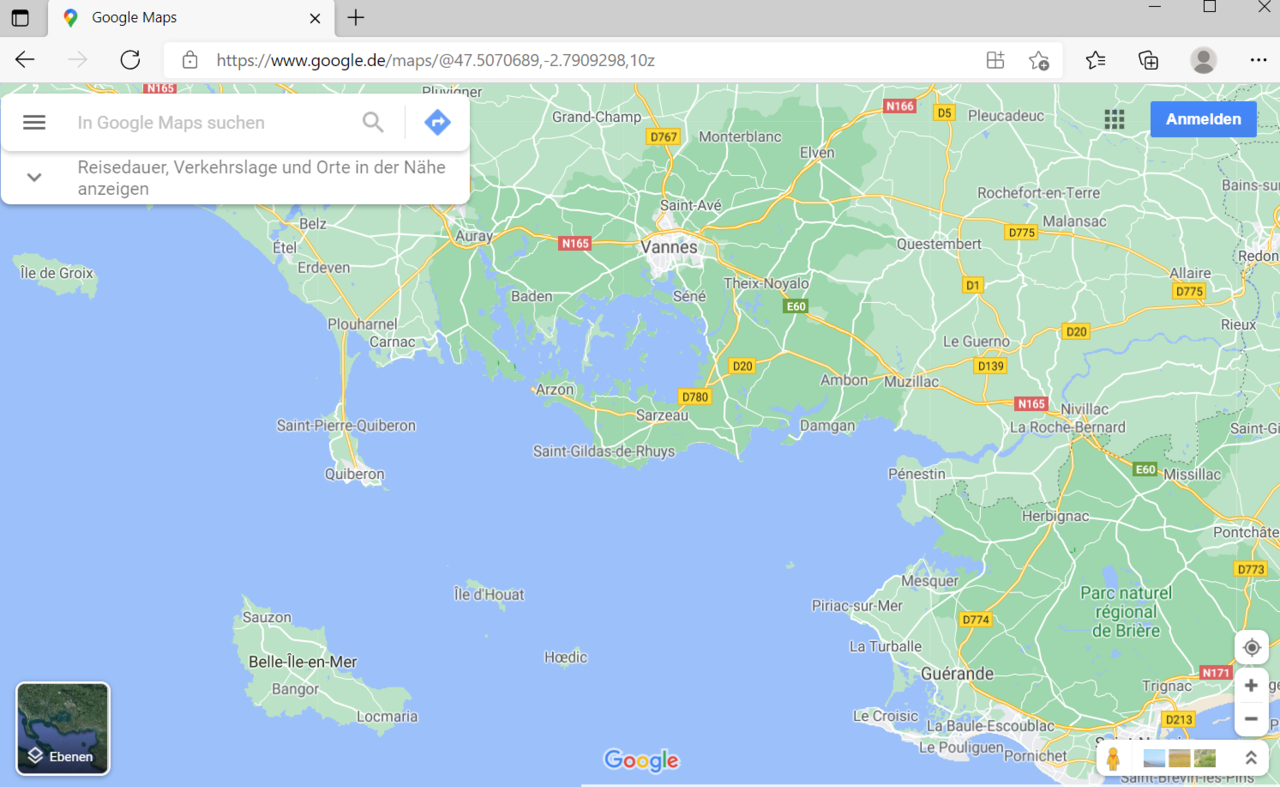This screenshot has height=787, width=1280.
Task: Click the Île de Groix label
Action: click(x=57, y=273)
